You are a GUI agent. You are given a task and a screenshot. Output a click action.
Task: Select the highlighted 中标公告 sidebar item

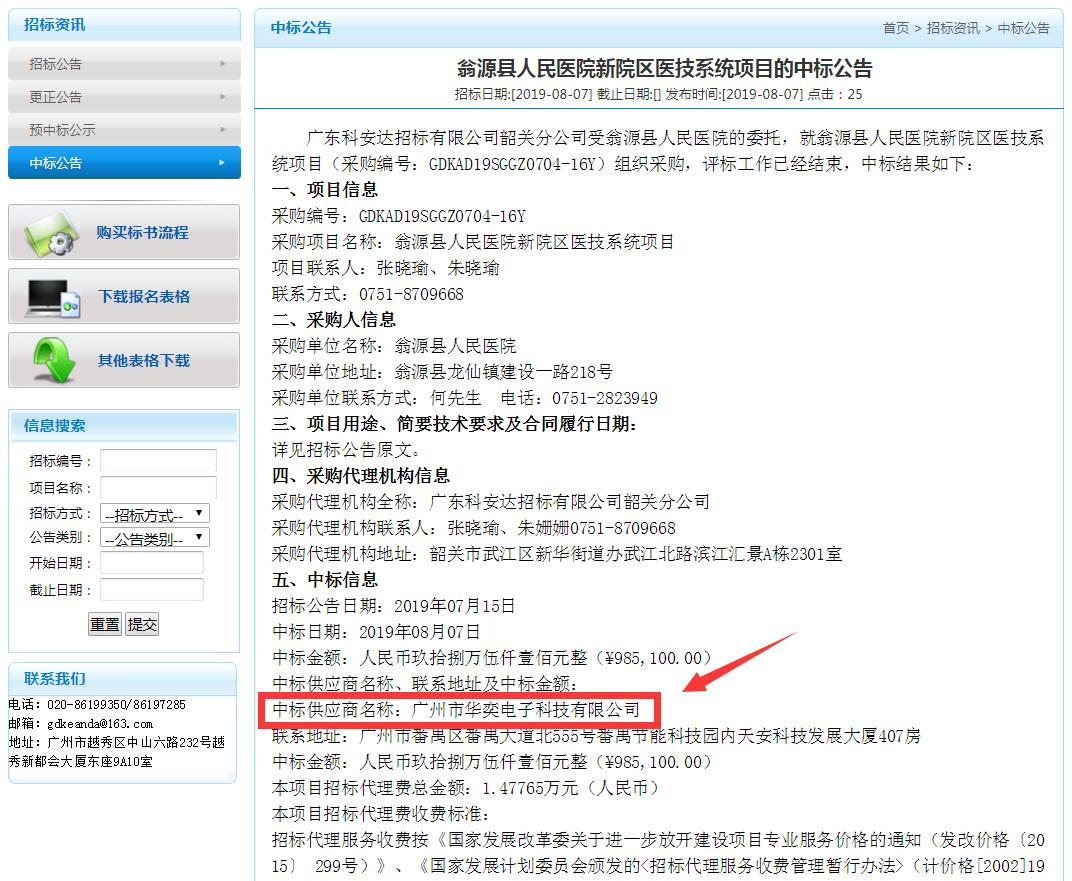[56, 163]
